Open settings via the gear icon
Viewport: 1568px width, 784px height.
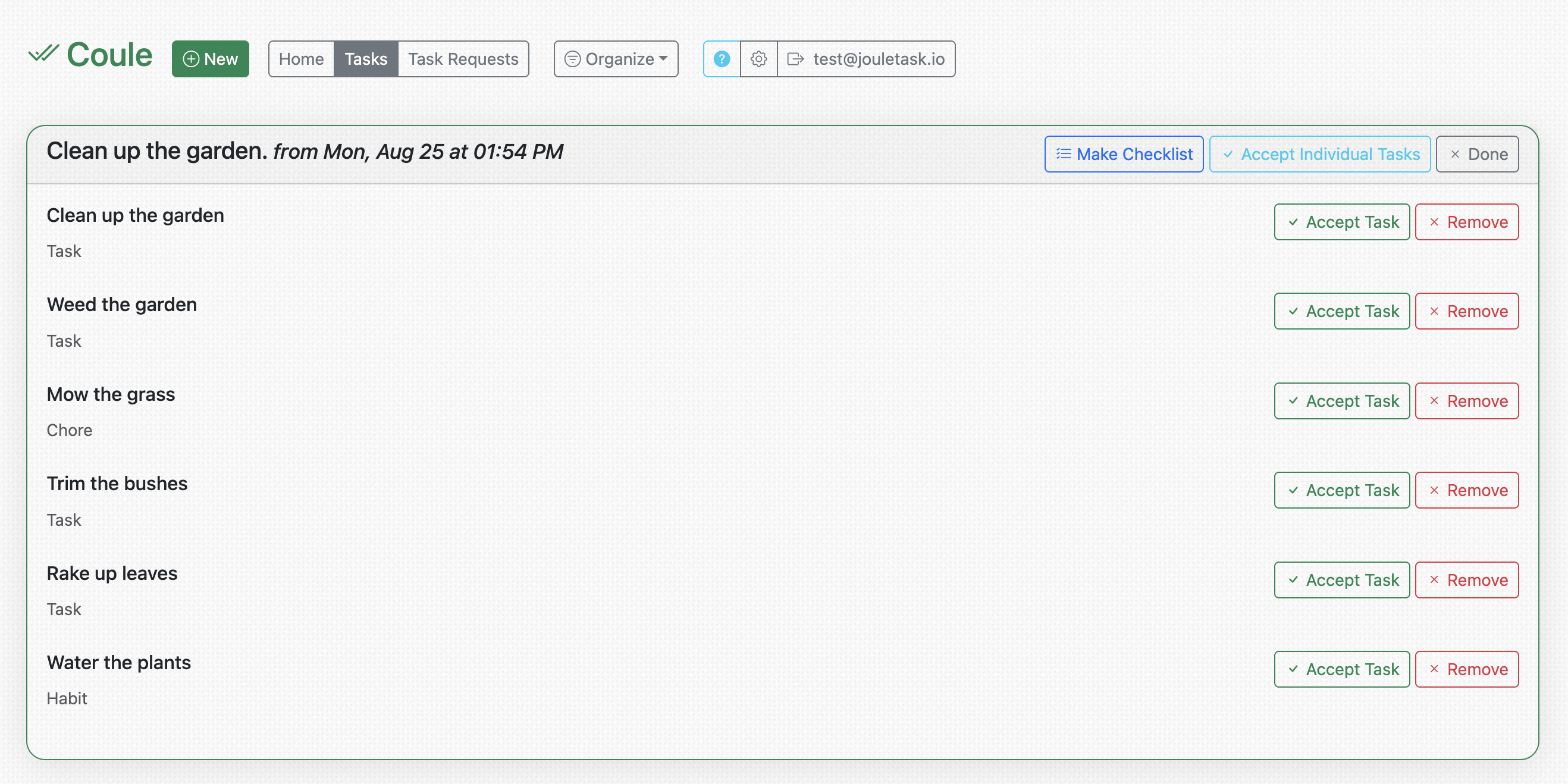pos(758,59)
